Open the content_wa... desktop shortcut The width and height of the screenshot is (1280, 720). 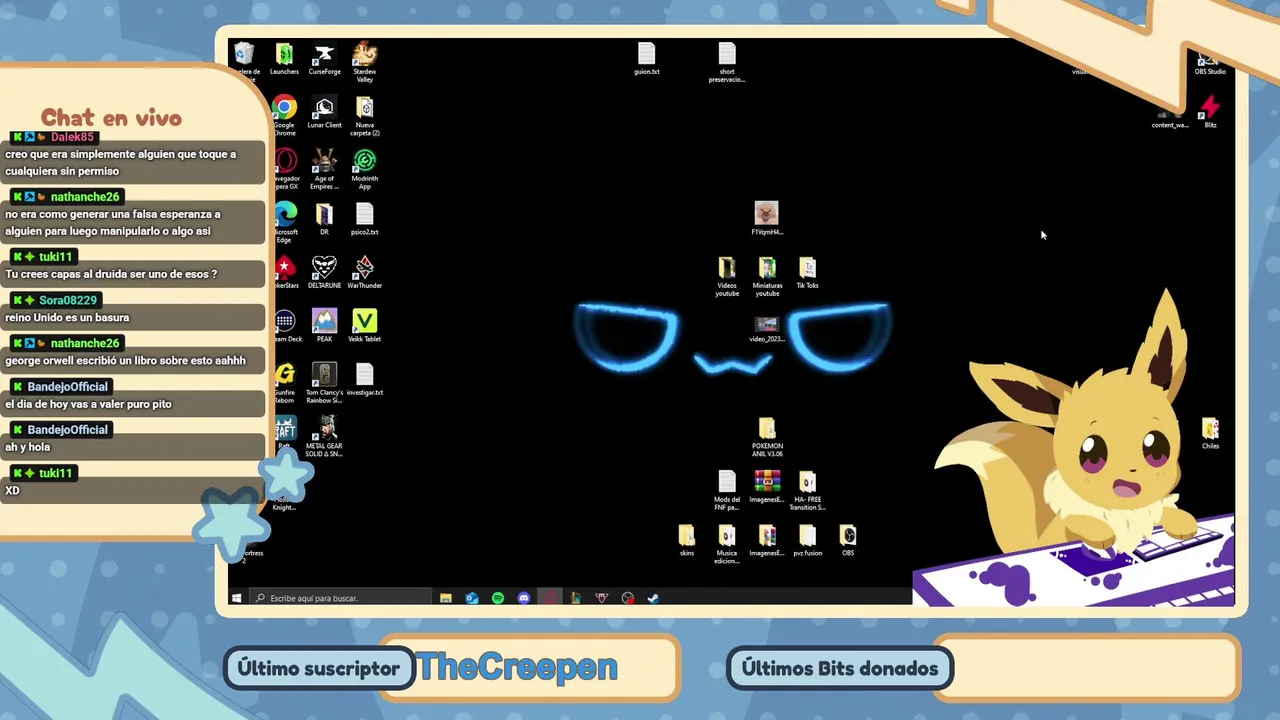pos(1170,116)
